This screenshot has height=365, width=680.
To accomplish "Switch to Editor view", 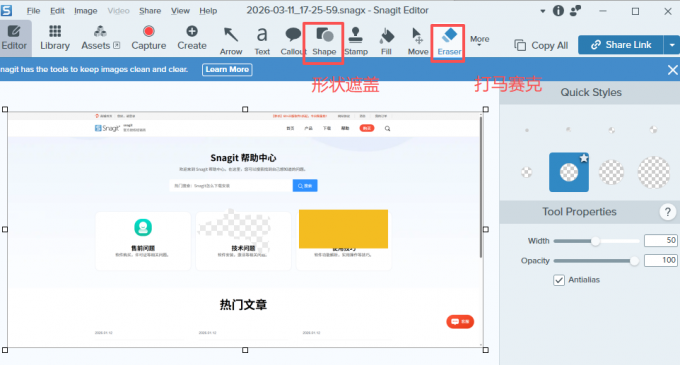I will (x=14, y=38).
